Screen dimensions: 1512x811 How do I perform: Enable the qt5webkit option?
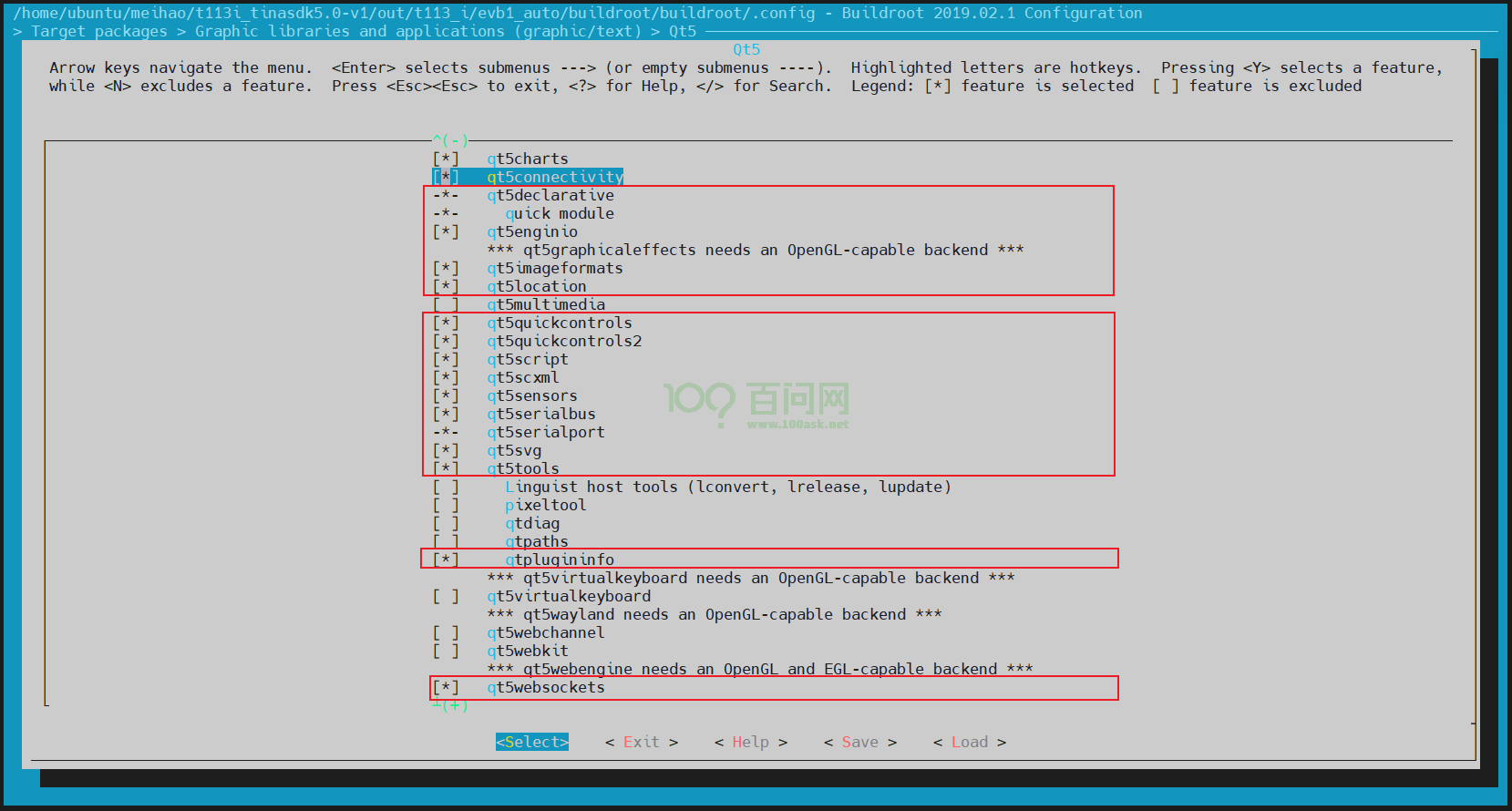[446, 652]
